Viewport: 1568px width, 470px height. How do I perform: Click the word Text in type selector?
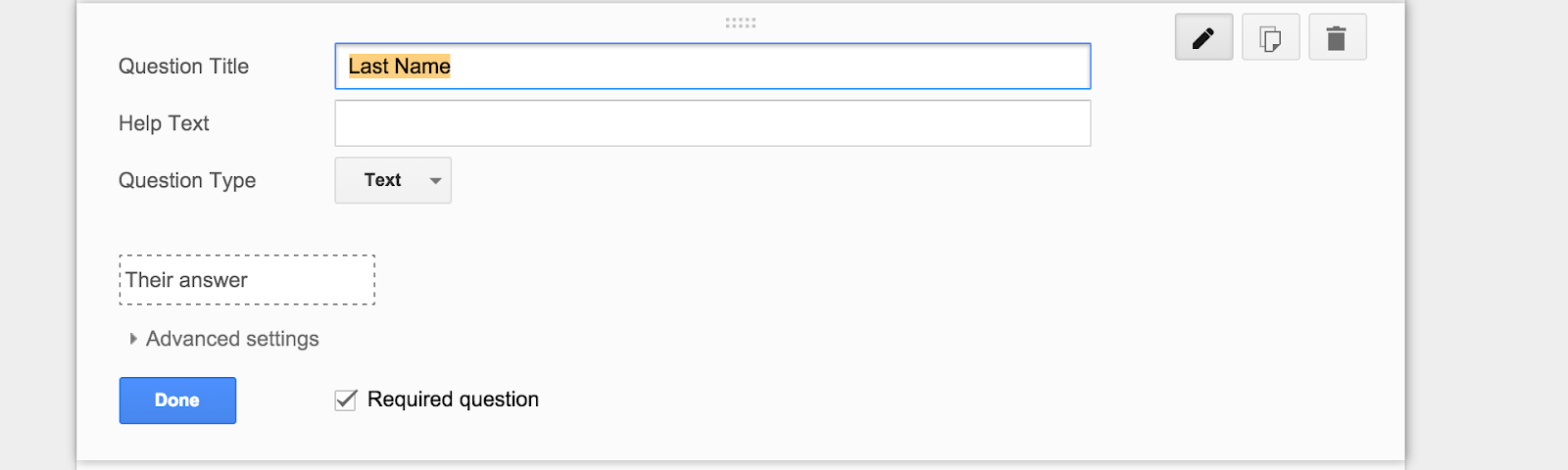(x=382, y=180)
